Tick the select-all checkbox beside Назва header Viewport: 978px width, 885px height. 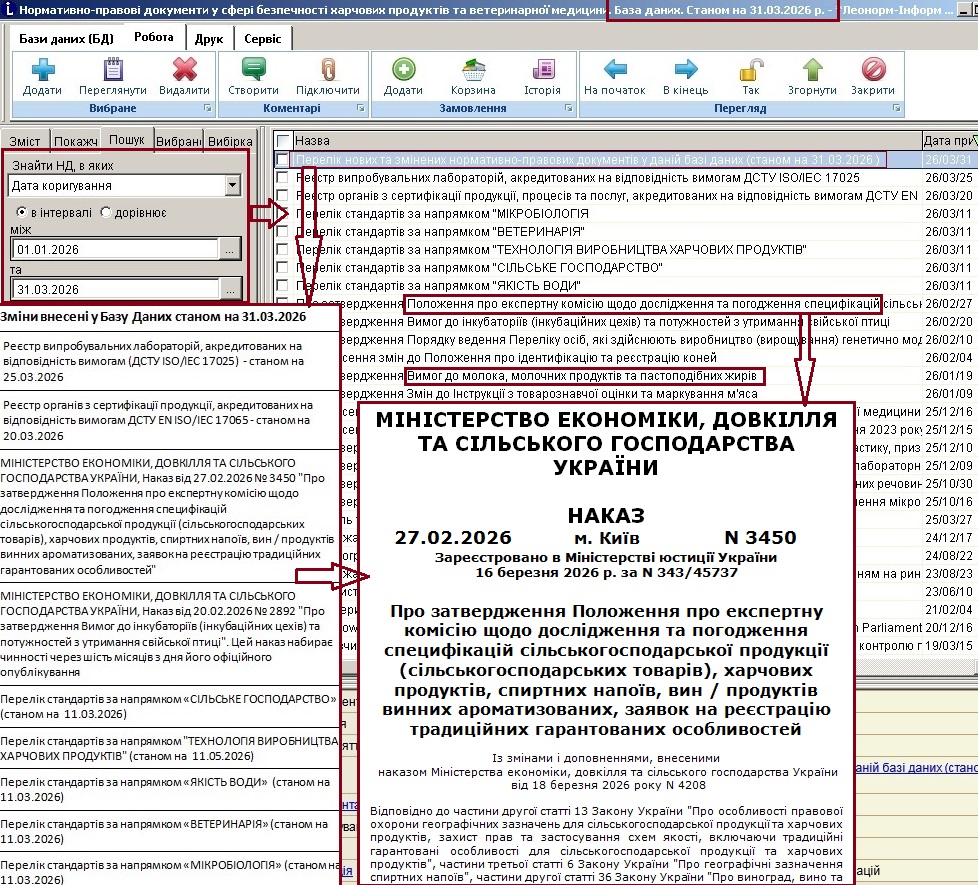tap(284, 141)
